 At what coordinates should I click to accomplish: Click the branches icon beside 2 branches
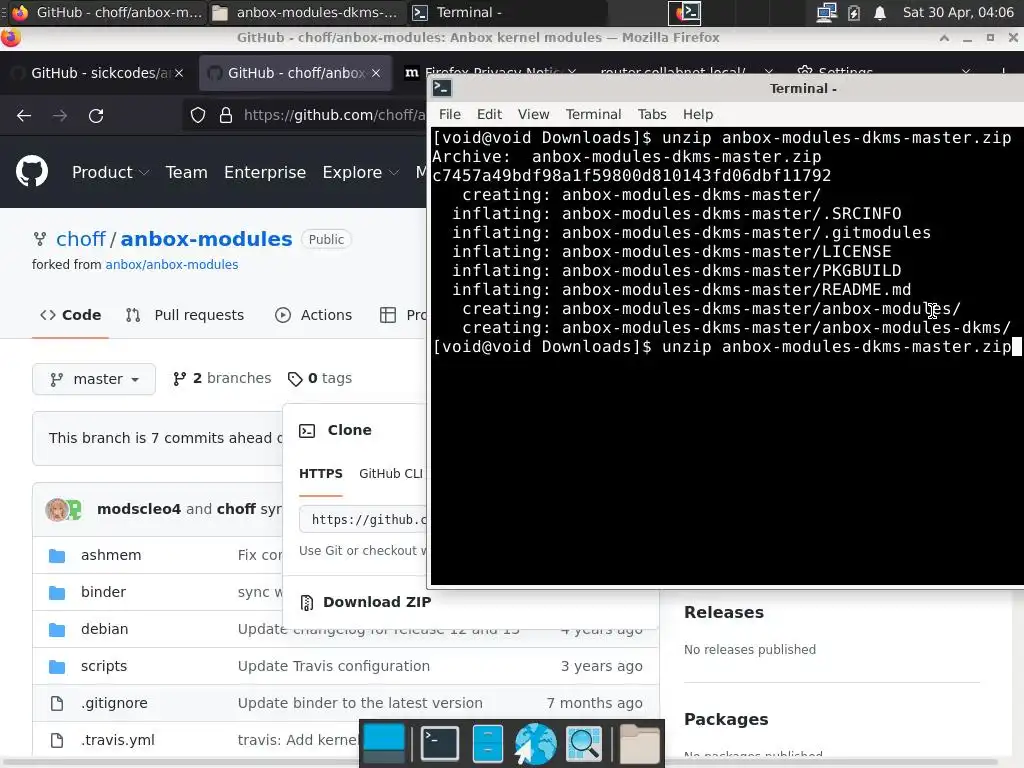coord(180,379)
